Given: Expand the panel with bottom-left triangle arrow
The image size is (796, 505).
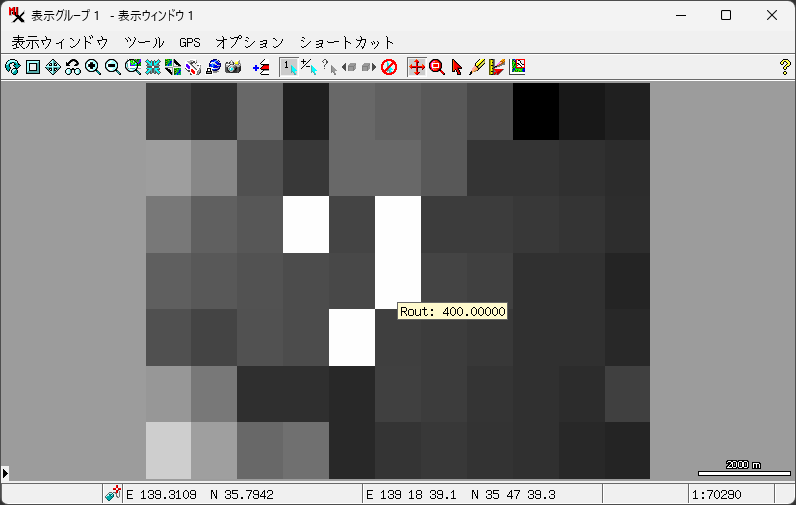Looking at the screenshot, I should 6,472.
